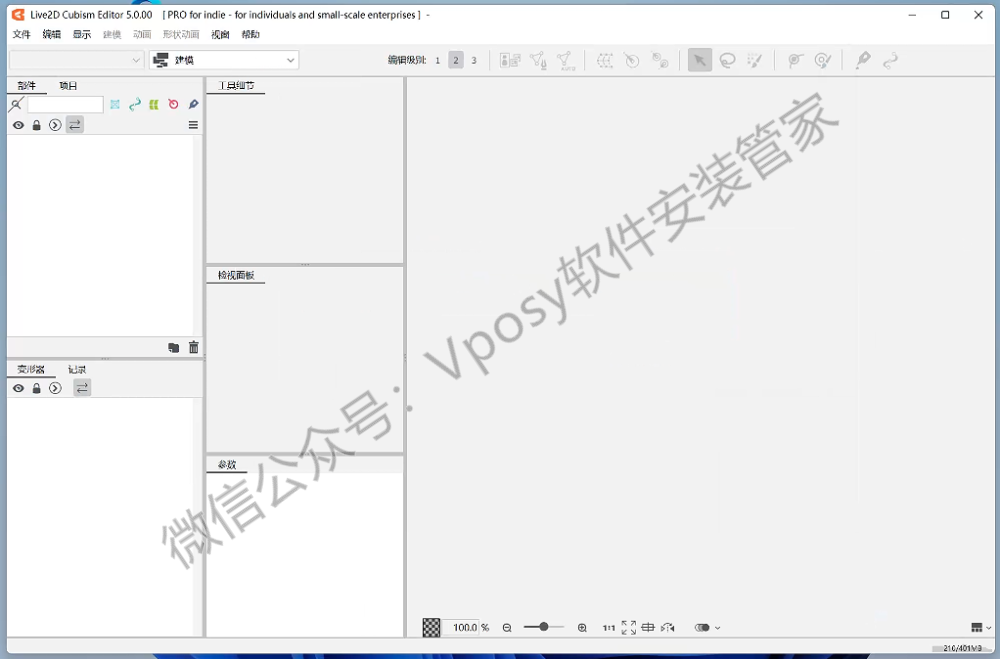Click the create warp deformer icon
The width and height of the screenshot is (1000, 659).
[605, 61]
